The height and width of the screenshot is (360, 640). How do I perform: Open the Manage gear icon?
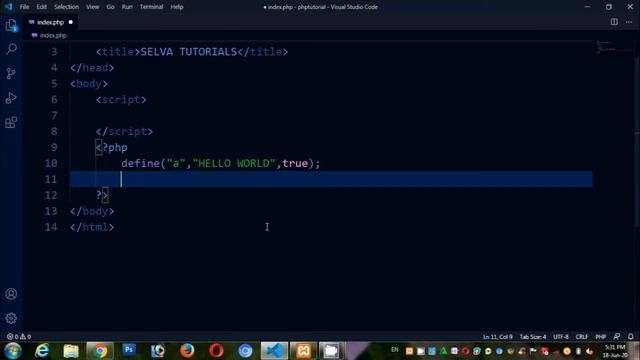click(11, 318)
